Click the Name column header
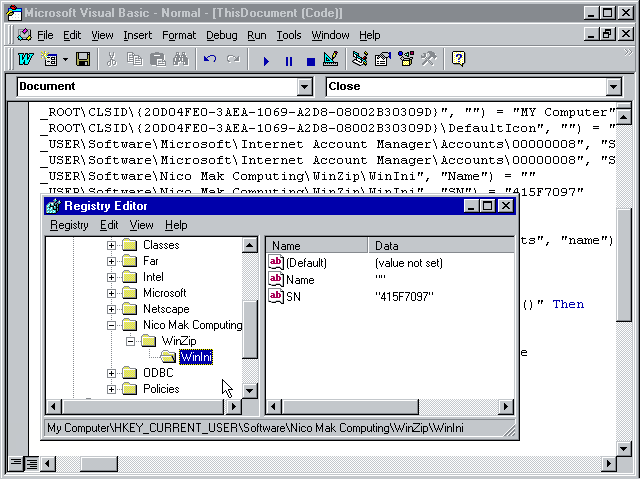The image size is (640, 480). [317, 246]
